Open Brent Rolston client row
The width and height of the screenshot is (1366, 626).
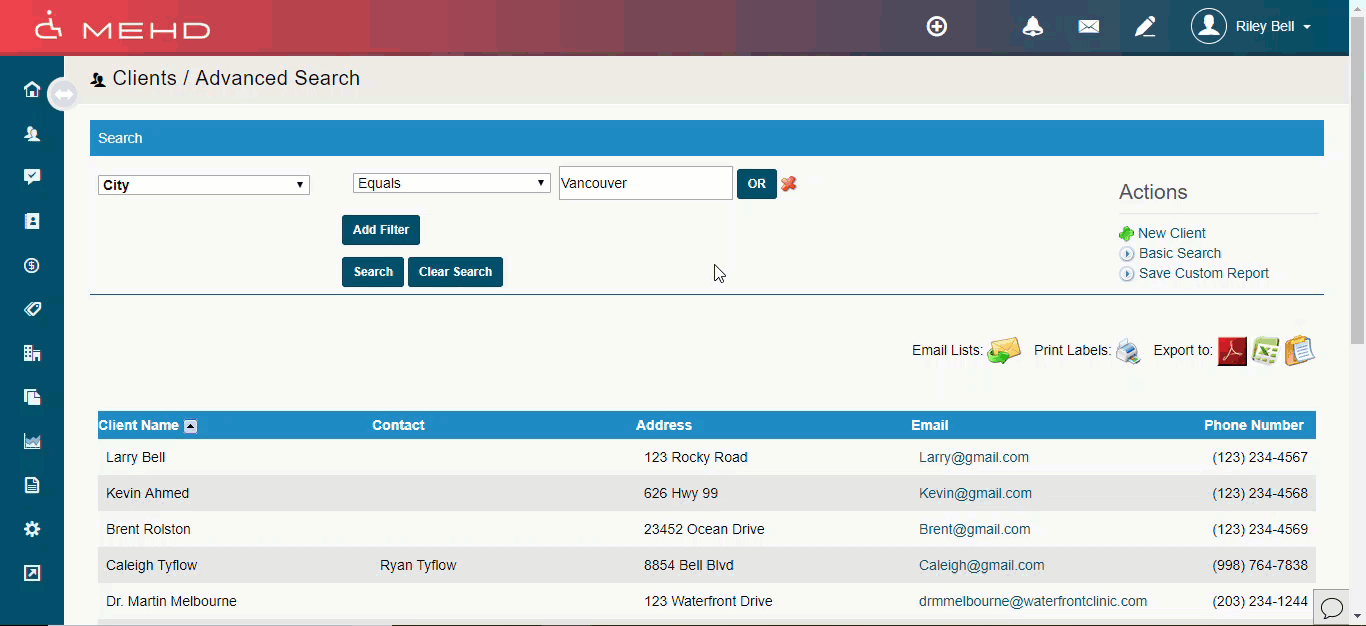707,529
